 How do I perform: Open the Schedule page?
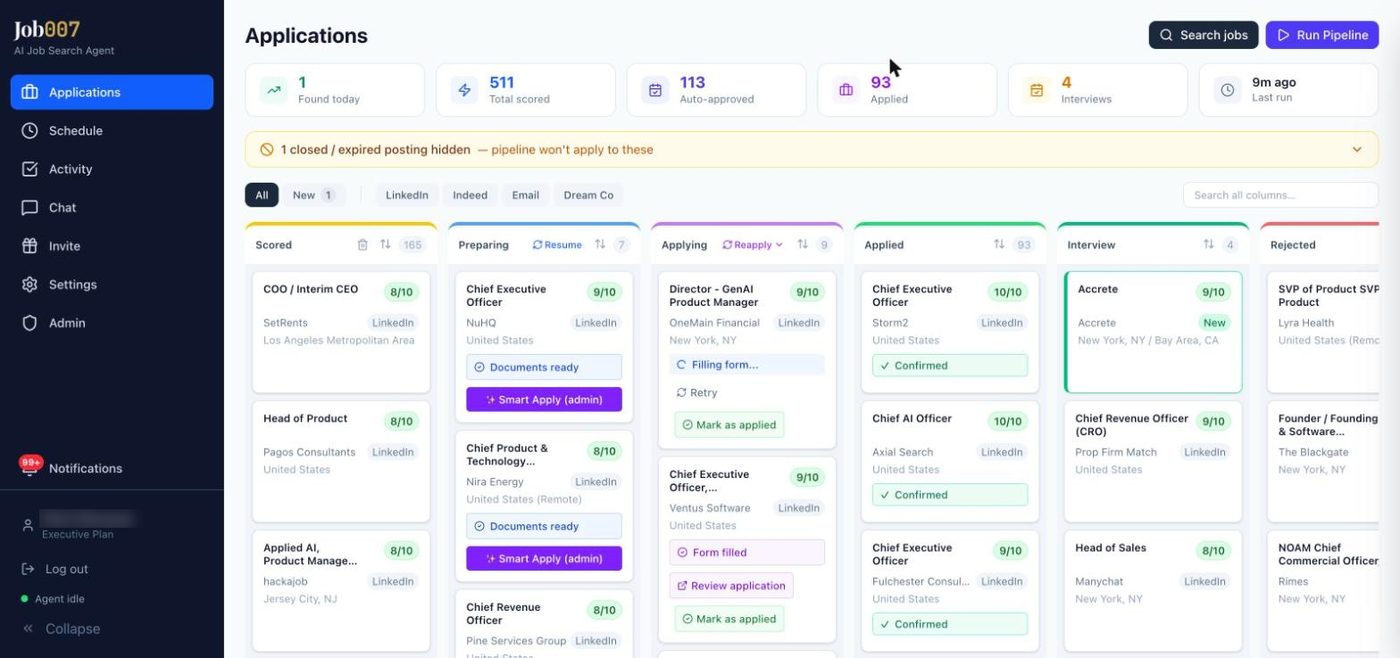(112, 131)
